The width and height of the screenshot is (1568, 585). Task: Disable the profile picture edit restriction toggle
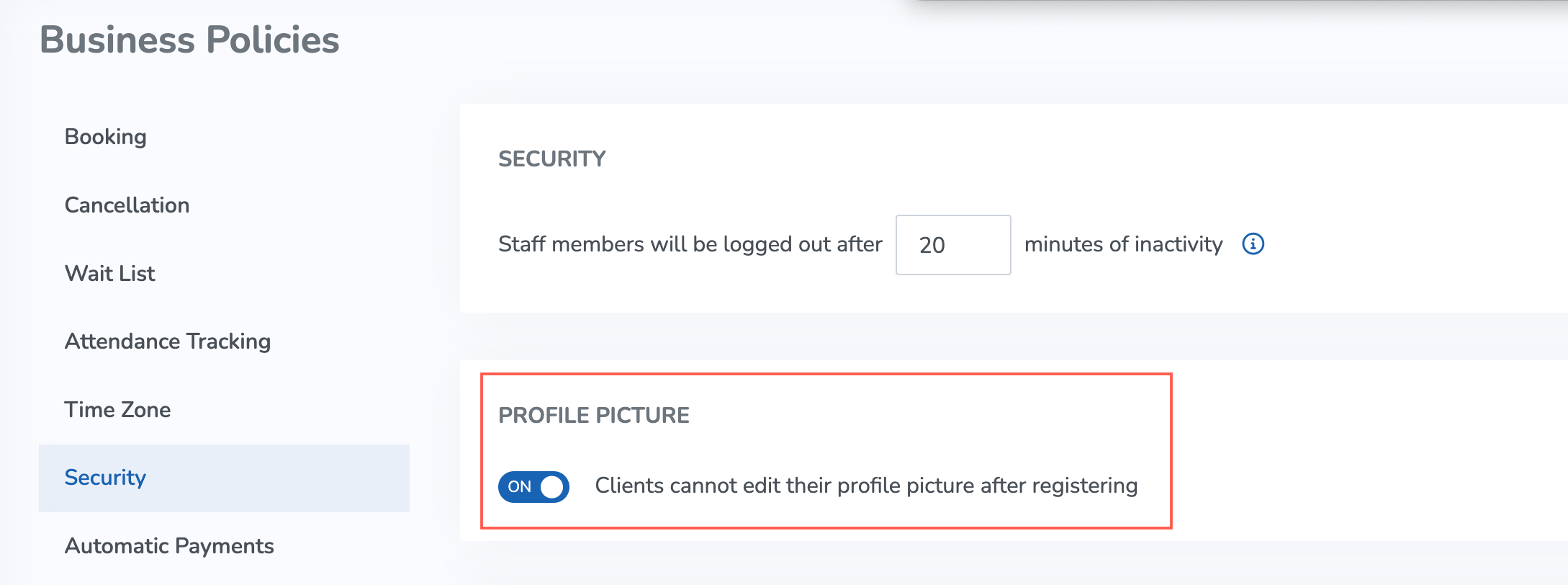pos(533,487)
